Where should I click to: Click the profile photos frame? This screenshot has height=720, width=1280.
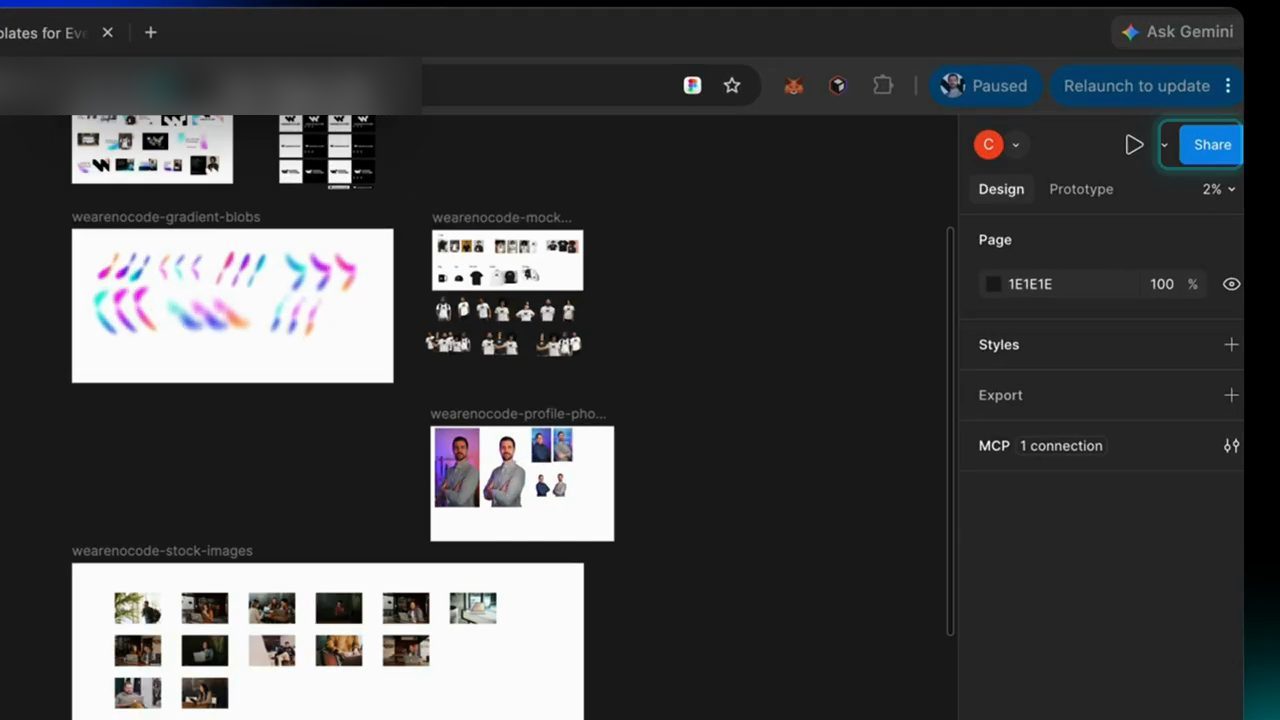click(522, 484)
